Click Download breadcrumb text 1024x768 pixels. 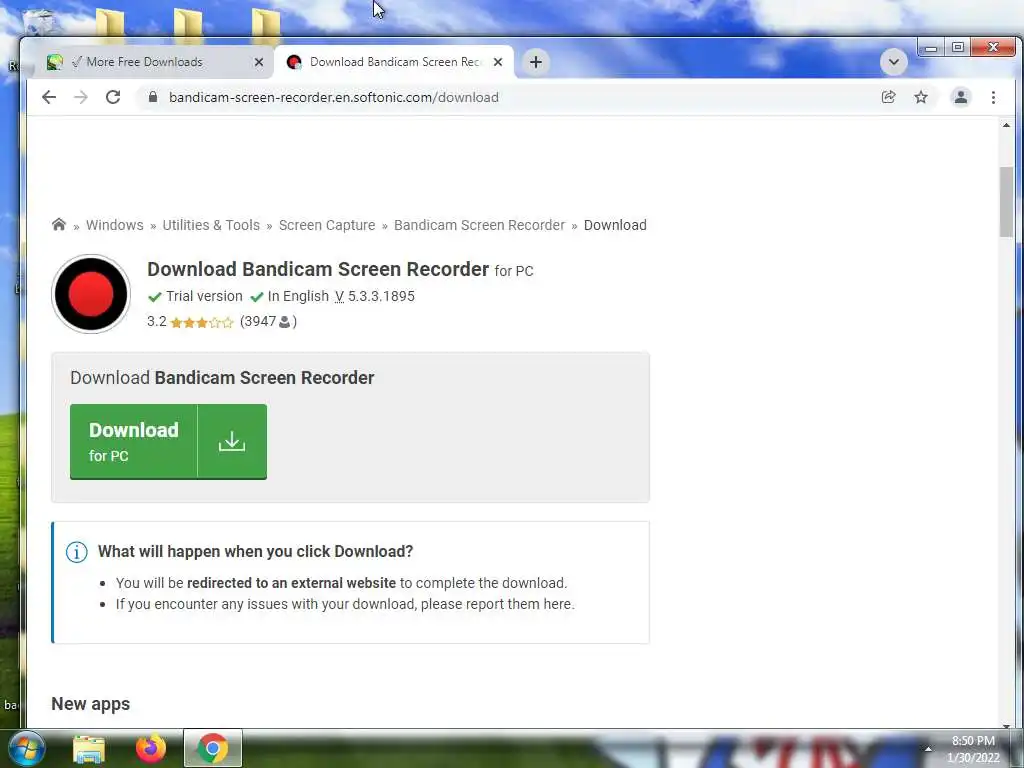[615, 225]
